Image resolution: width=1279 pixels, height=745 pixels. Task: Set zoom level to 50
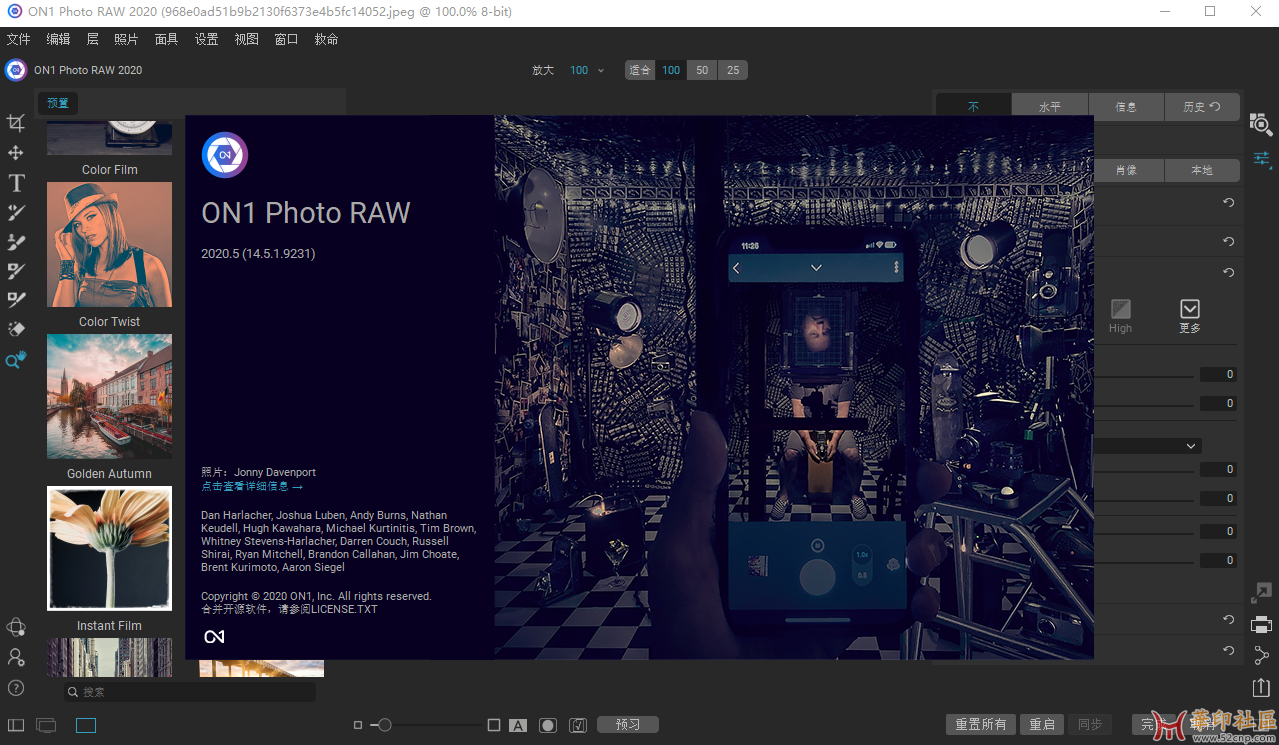(x=702, y=70)
